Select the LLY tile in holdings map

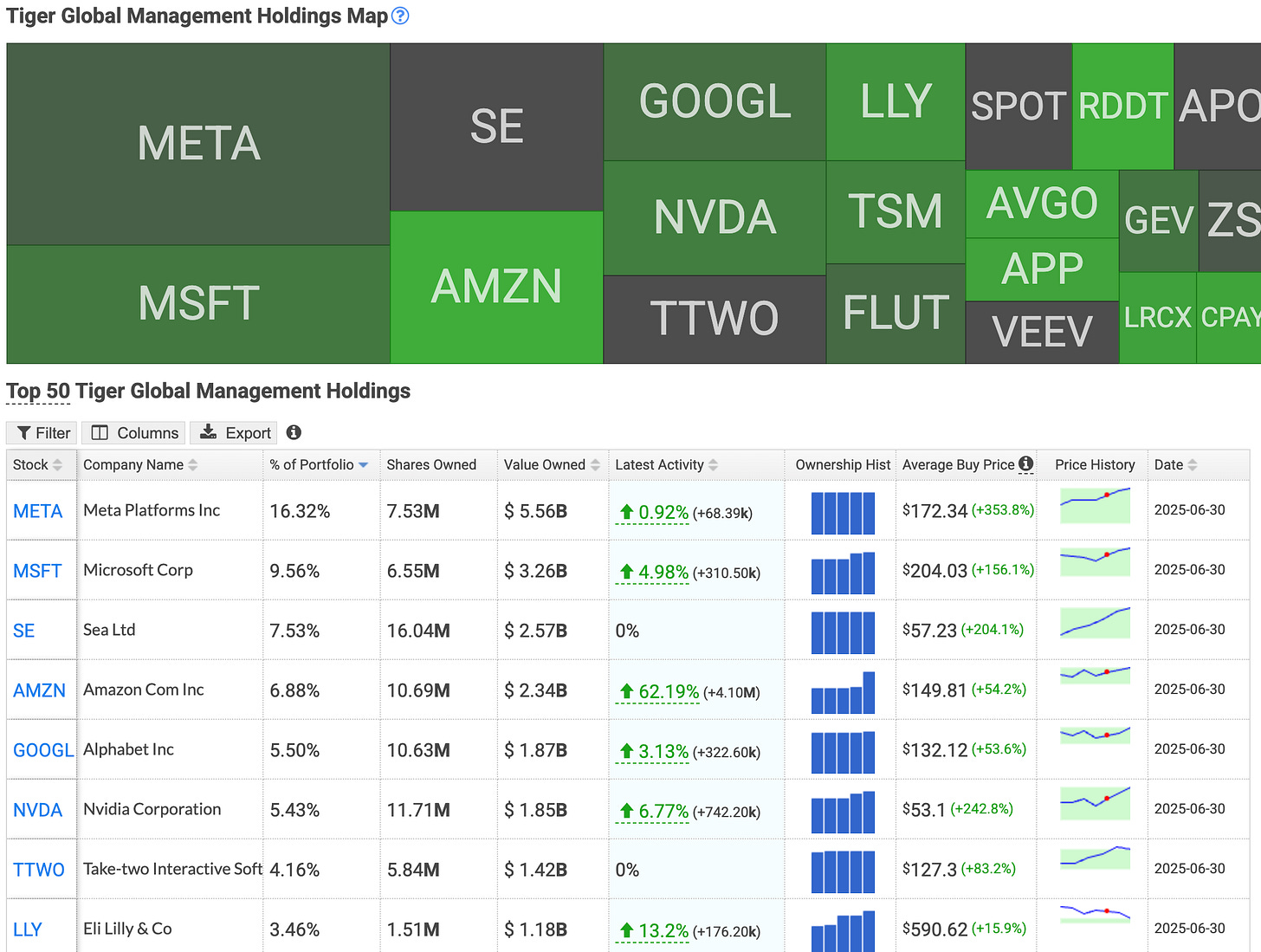tap(896, 101)
